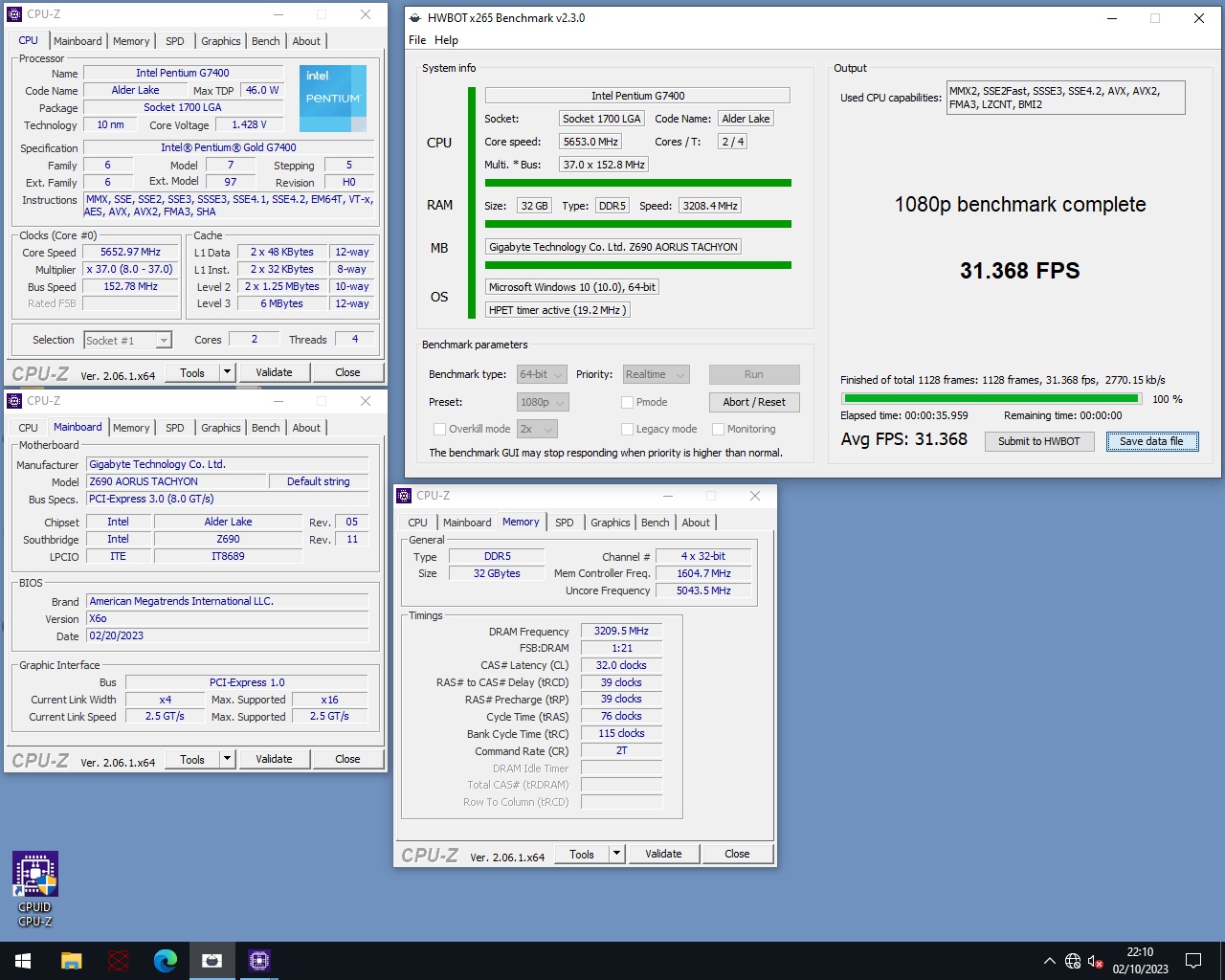Click the CPU-Z Mainboard window title icon
Image resolution: width=1225 pixels, height=980 pixels.
point(14,401)
